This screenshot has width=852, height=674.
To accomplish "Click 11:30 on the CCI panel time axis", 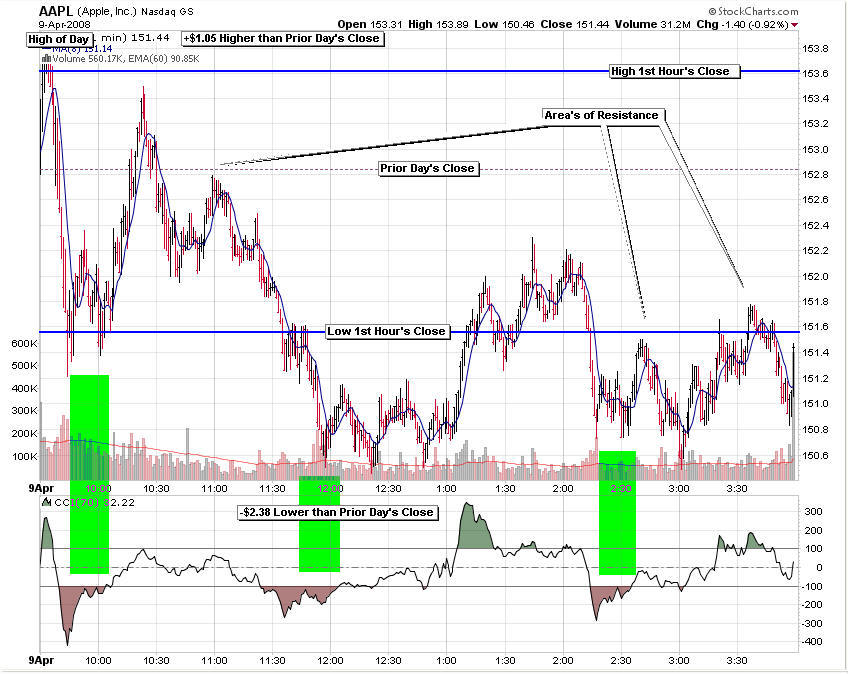I will point(272,661).
